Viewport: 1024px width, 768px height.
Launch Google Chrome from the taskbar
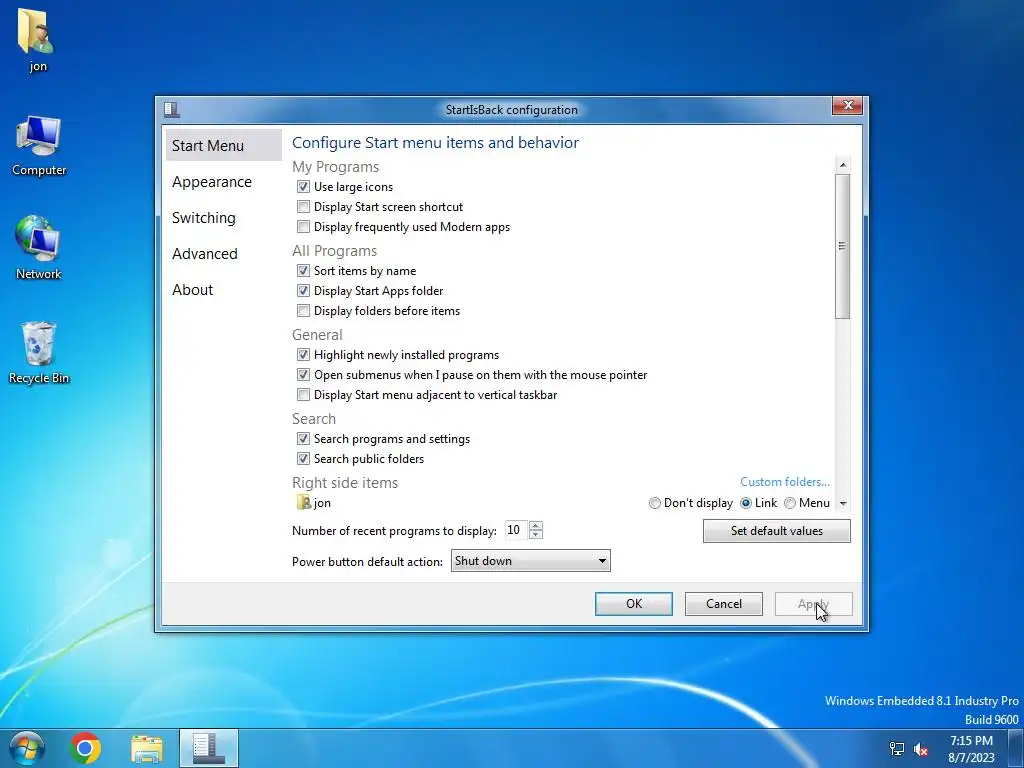tap(85, 748)
